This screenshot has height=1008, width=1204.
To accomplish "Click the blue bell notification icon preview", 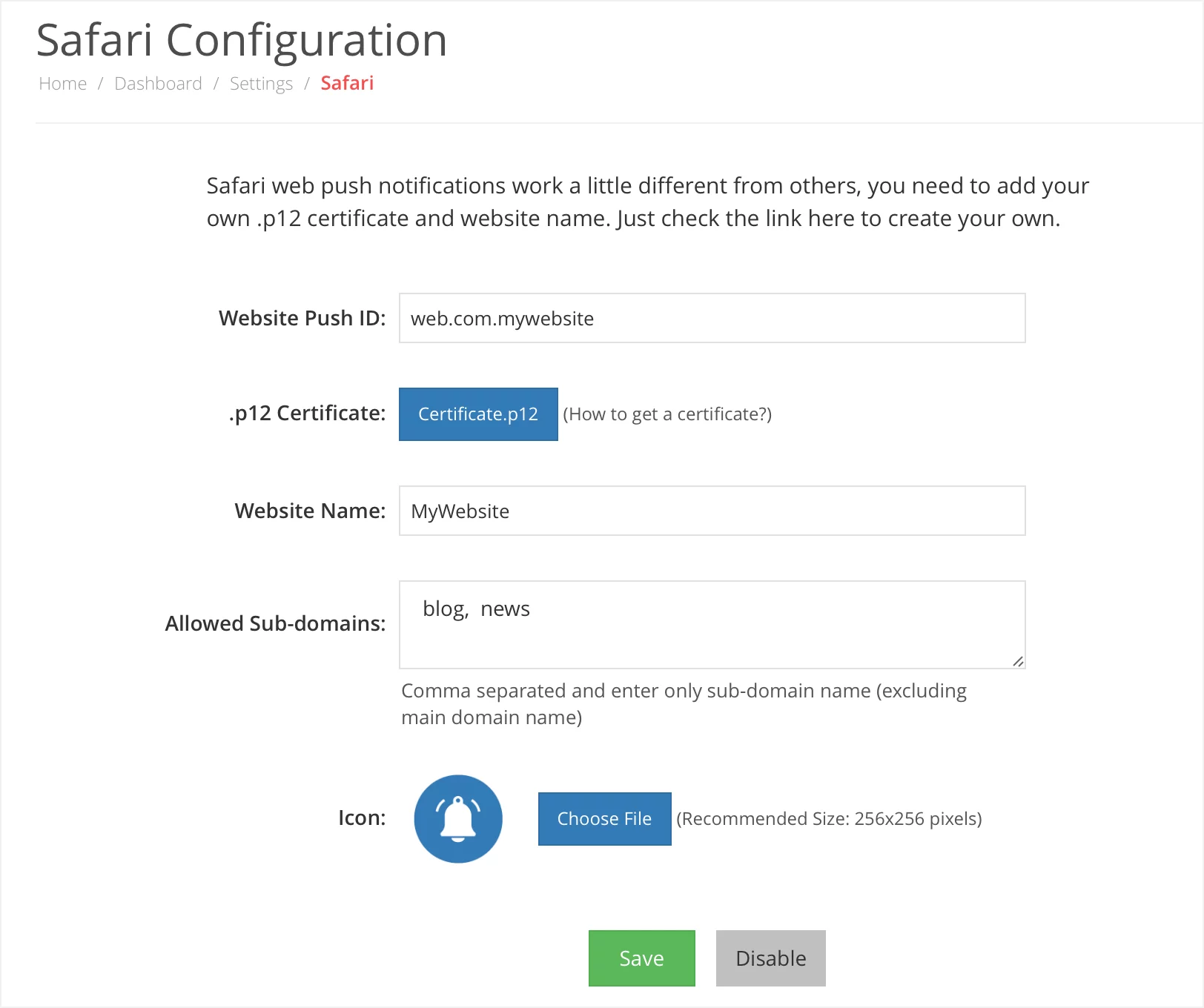I will pyautogui.click(x=458, y=819).
